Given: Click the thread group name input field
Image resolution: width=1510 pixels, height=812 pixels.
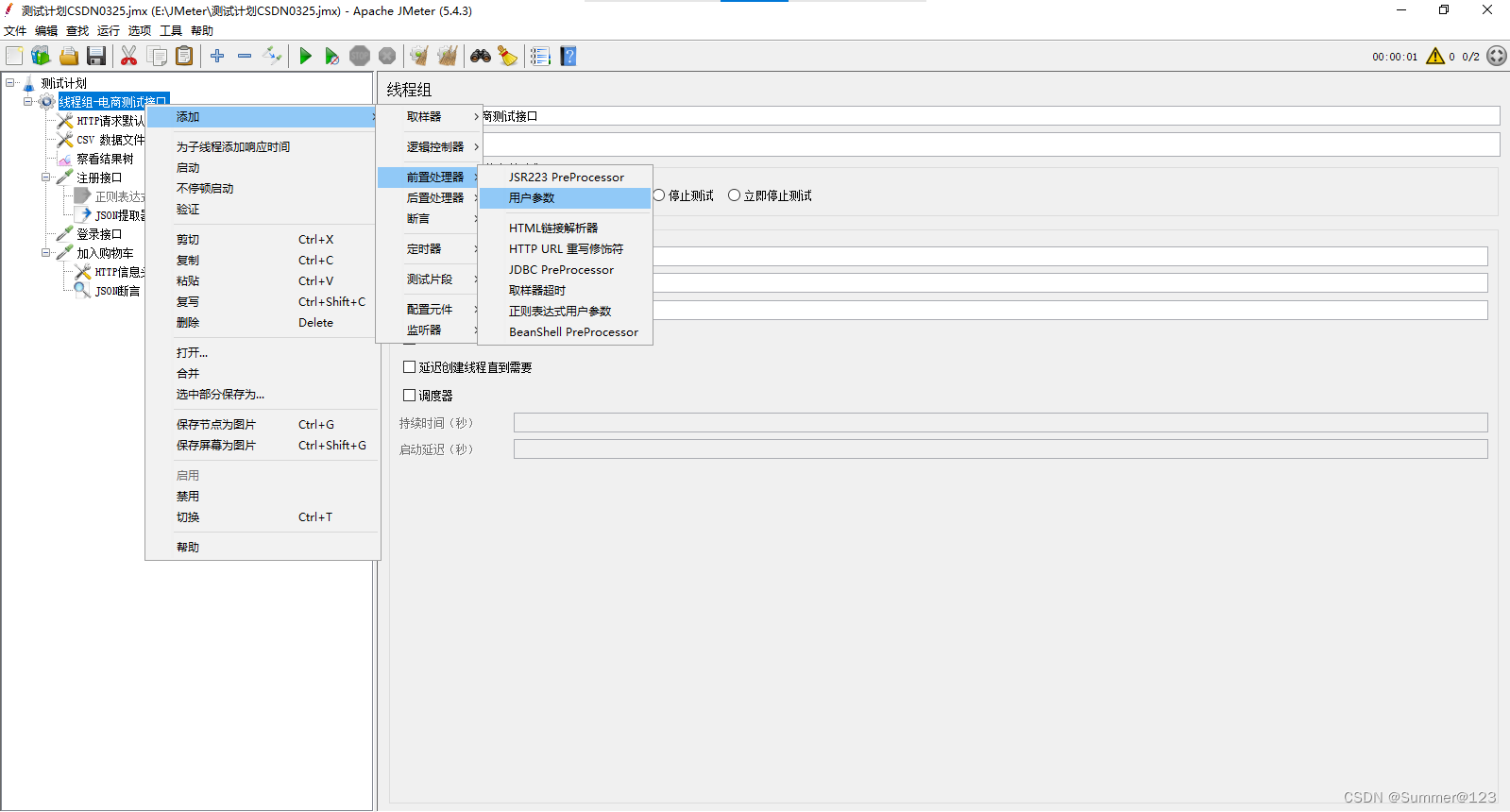Looking at the screenshot, I should tap(991, 116).
